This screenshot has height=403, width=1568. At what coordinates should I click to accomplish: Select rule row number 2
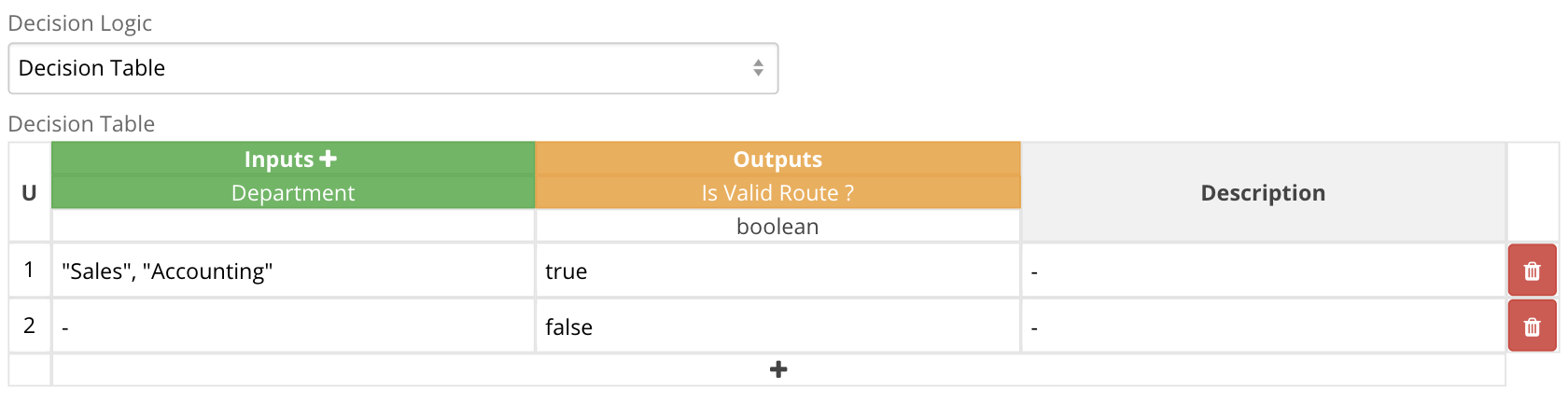coord(29,326)
